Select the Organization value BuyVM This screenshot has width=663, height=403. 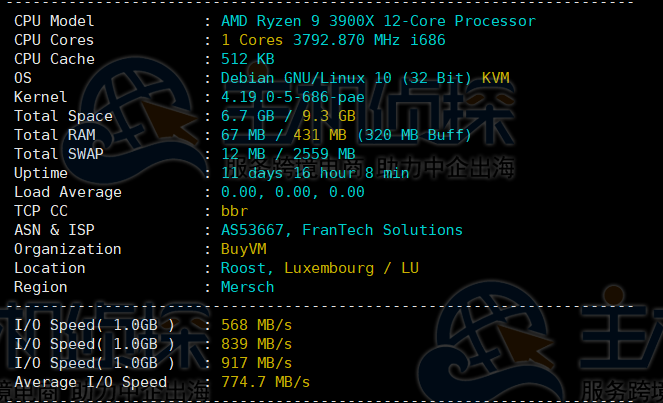(243, 249)
